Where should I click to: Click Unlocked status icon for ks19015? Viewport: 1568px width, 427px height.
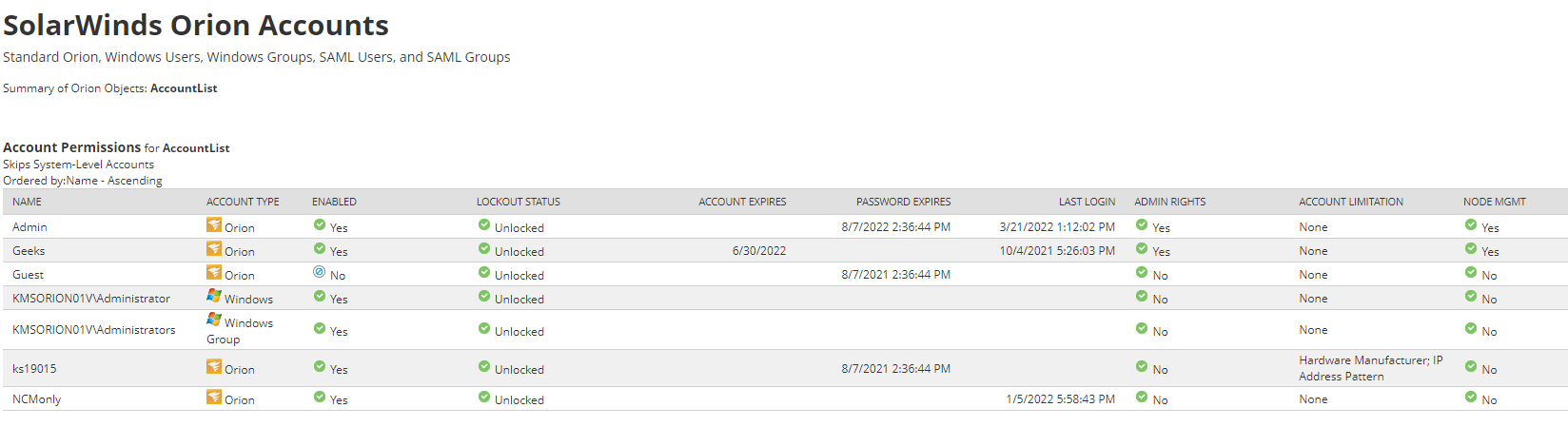click(x=484, y=367)
